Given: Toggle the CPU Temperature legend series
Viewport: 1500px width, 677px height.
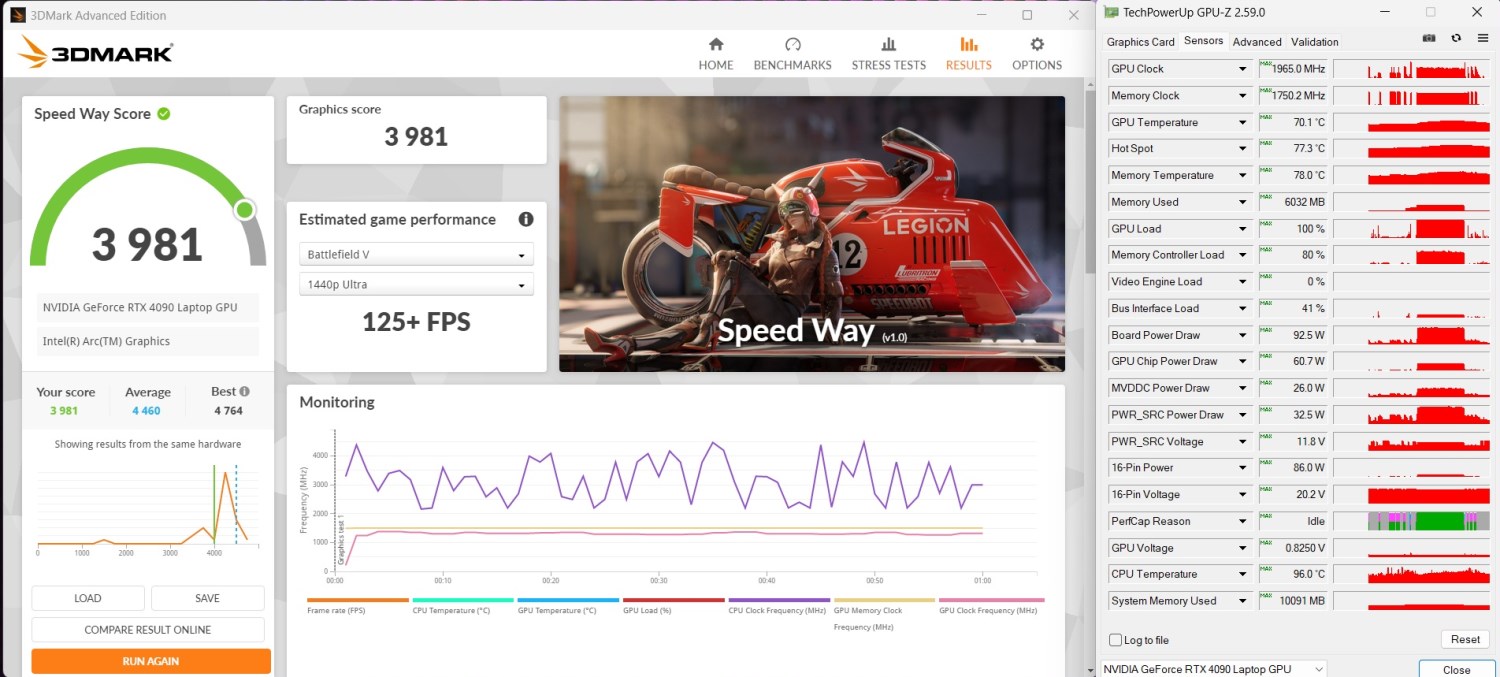Looking at the screenshot, I should (463, 605).
